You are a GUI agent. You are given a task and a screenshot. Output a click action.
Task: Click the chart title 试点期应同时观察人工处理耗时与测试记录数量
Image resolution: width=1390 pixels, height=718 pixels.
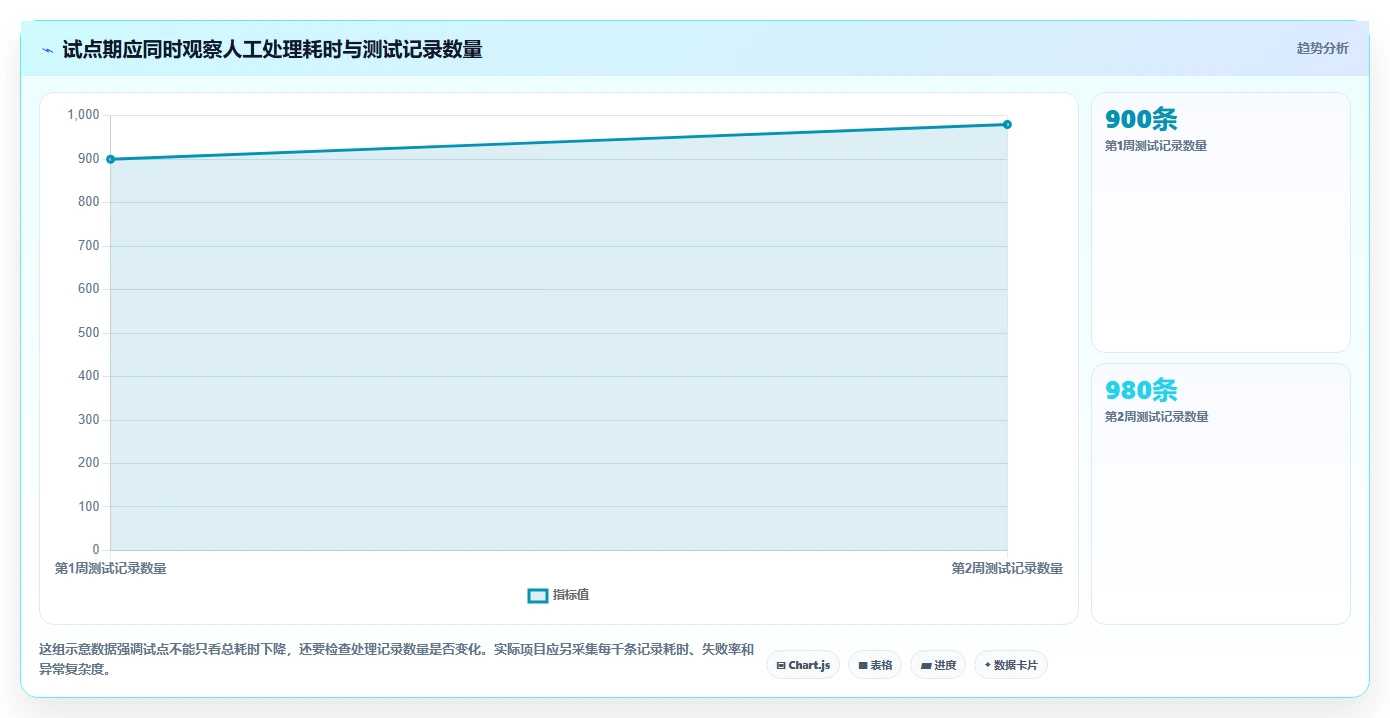[x=272, y=49]
